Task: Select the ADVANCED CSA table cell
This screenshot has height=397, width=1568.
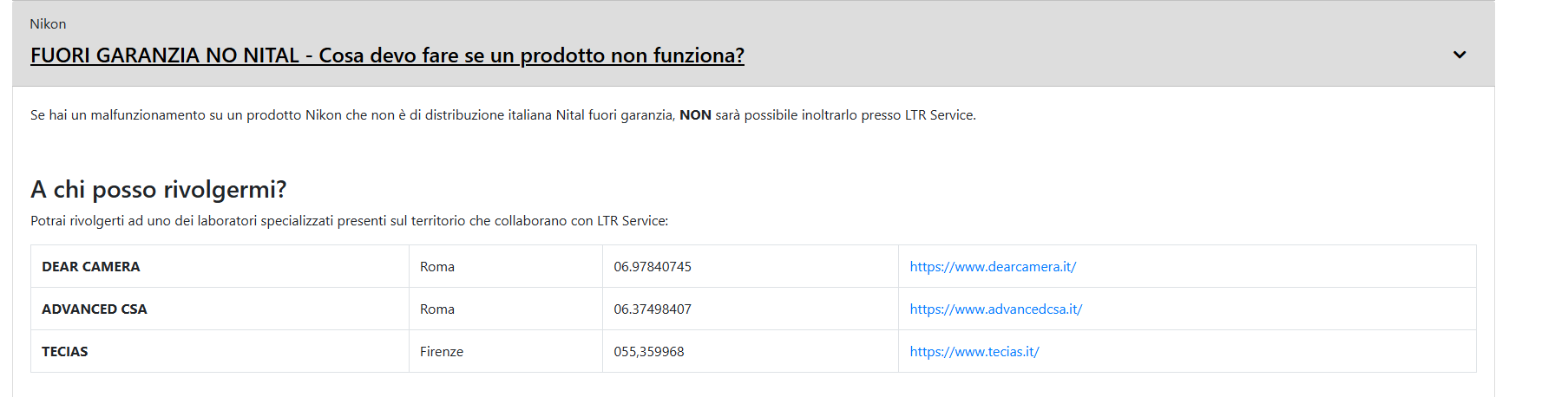Action: tap(95, 309)
